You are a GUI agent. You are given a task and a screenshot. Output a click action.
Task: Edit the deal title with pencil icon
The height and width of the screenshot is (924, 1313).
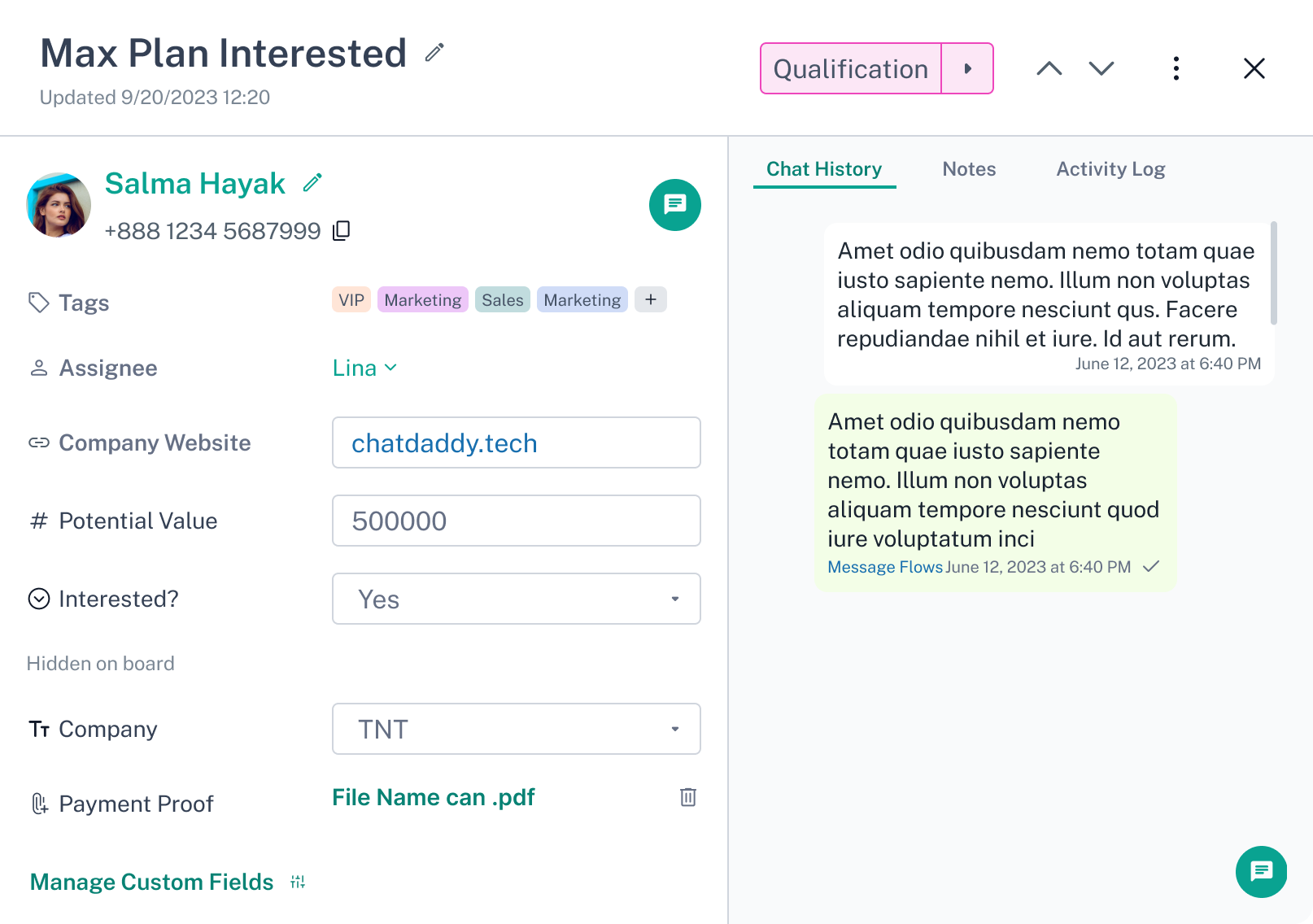point(434,53)
